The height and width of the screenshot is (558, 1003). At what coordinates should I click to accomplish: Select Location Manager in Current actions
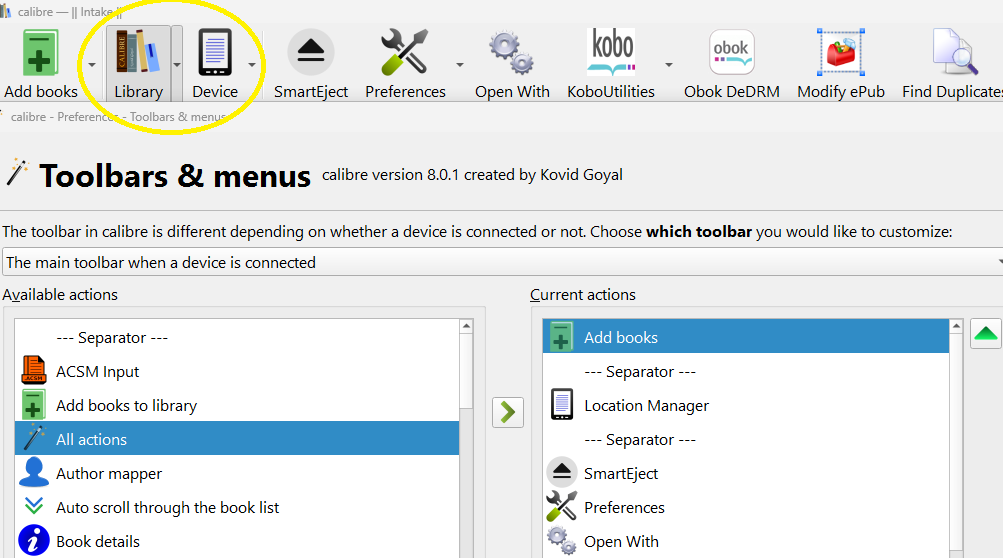click(x=746, y=405)
